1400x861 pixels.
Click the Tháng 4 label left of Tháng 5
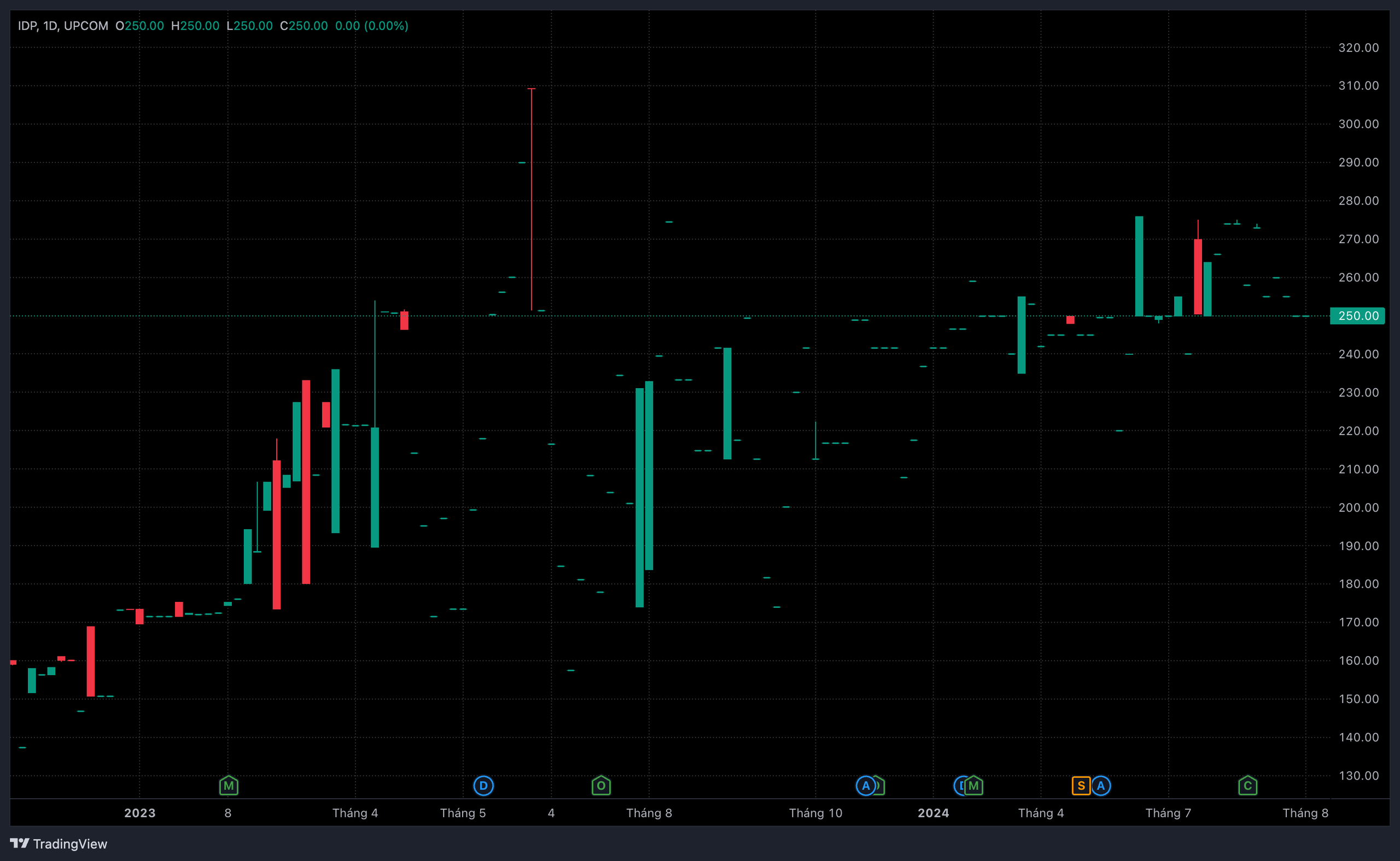(x=355, y=813)
